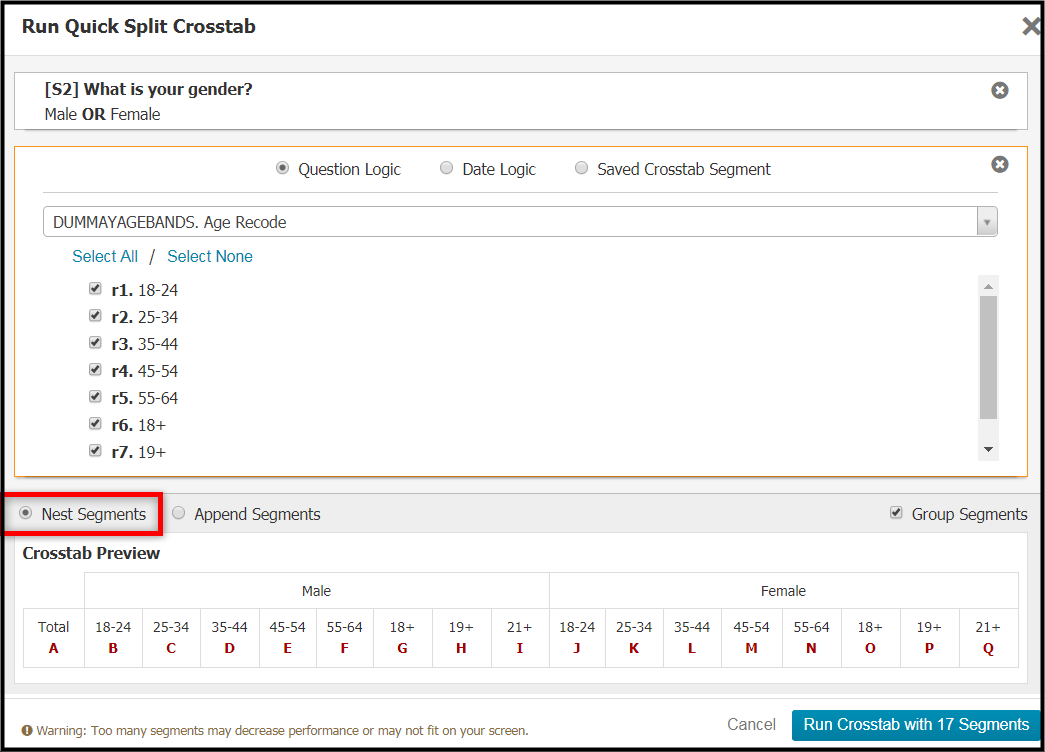Viewport: 1045px width, 752px height.
Task: Click the 21+ I preview column
Action: tap(520, 637)
